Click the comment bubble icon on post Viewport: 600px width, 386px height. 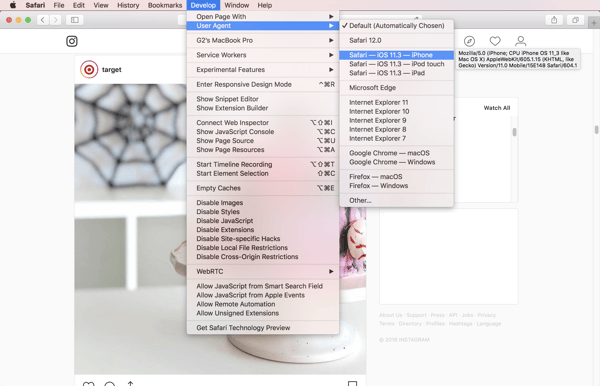pos(109,384)
